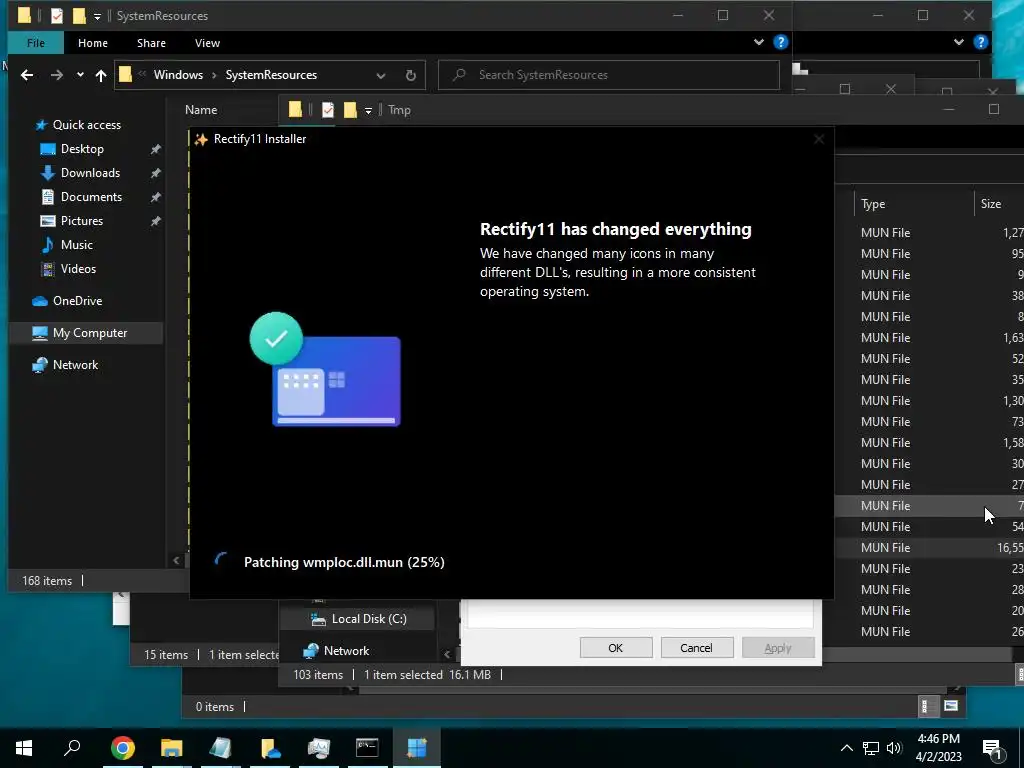Open the Windows Start menu

click(x=24, y=748)
